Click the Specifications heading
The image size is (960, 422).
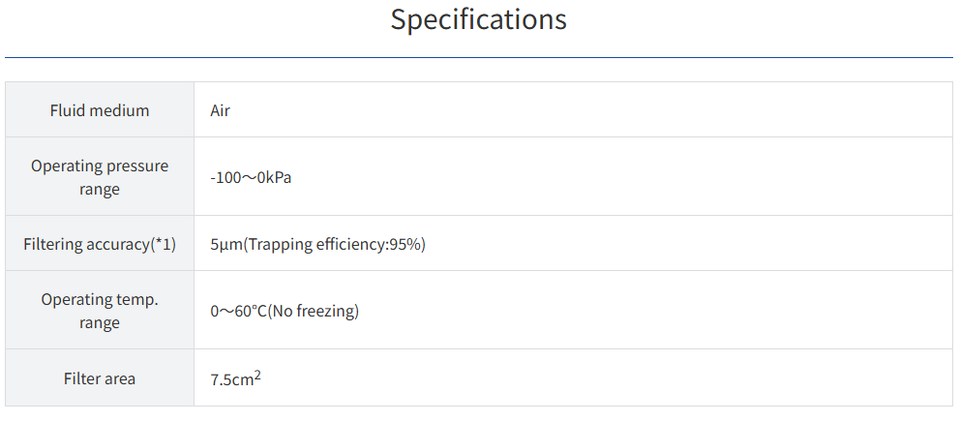point(478,19)
